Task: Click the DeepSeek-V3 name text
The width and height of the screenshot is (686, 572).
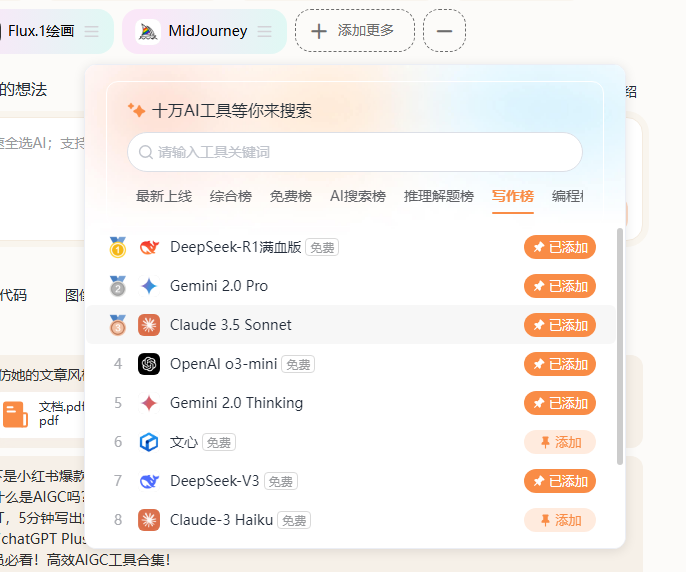Action: pos(214,481)
